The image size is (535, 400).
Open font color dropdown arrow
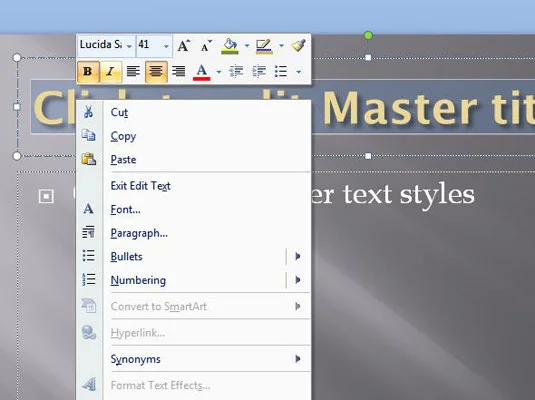pyautogui.click(x=219, y=72)
